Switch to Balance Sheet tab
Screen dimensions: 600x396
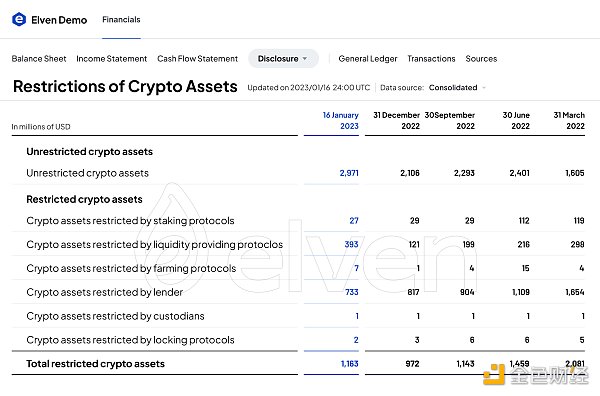click(x=39, y=59)
